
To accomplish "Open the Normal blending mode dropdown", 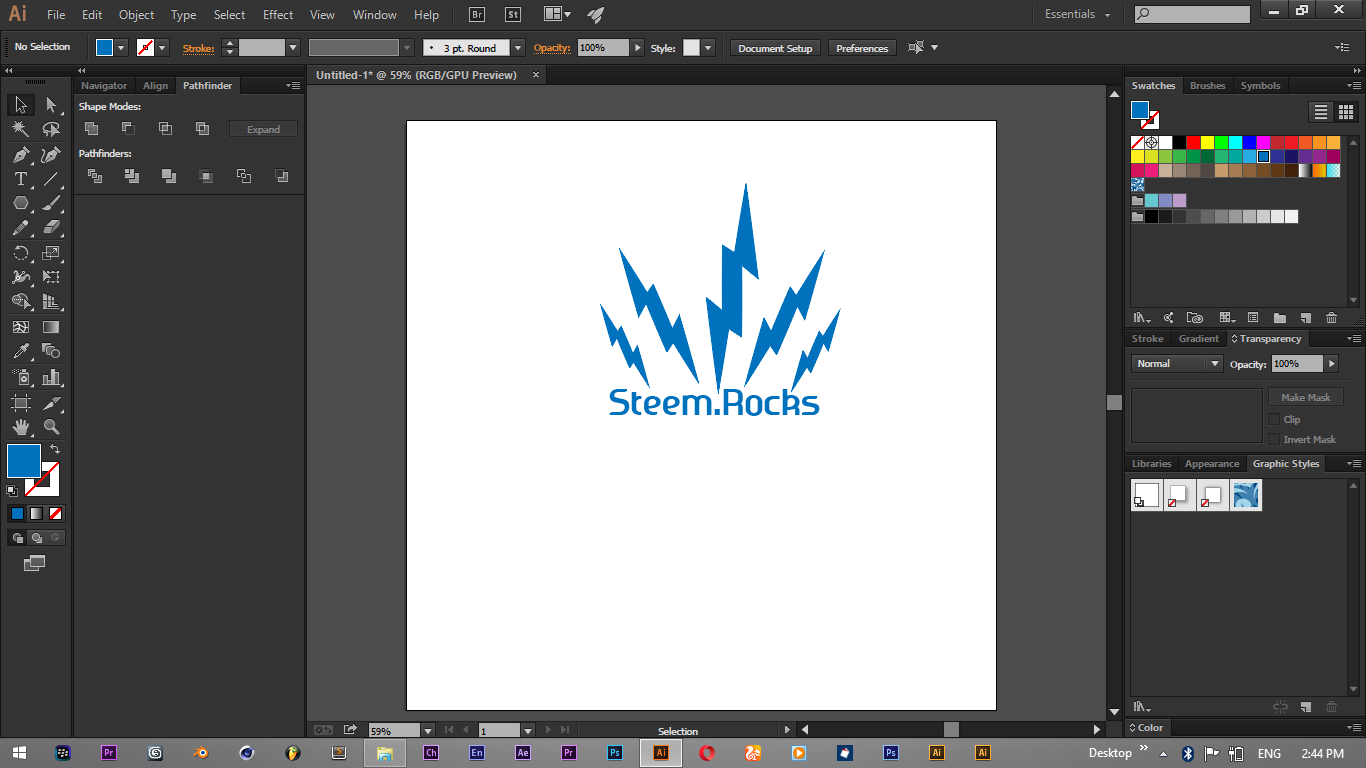I will pyautogui.click(x=1177, y=364).
